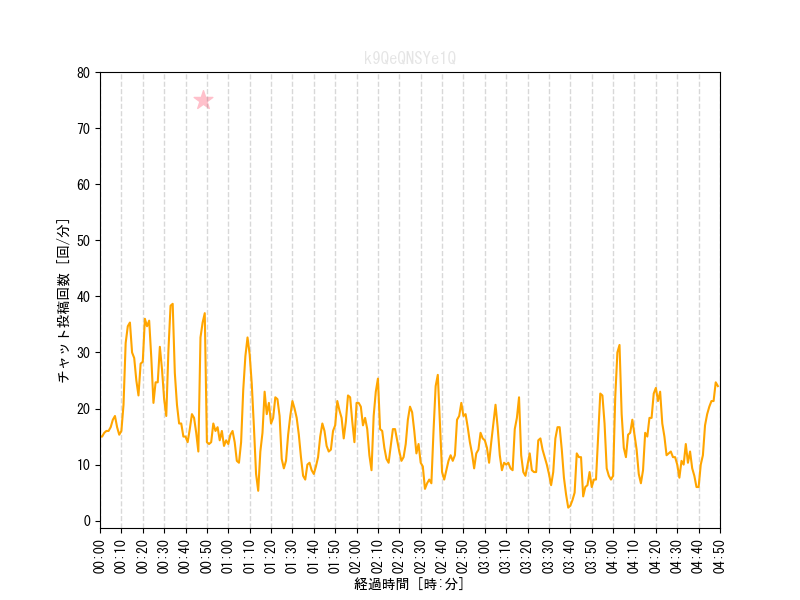Click the 80 y-axis tick label

[x=83, y=73]
